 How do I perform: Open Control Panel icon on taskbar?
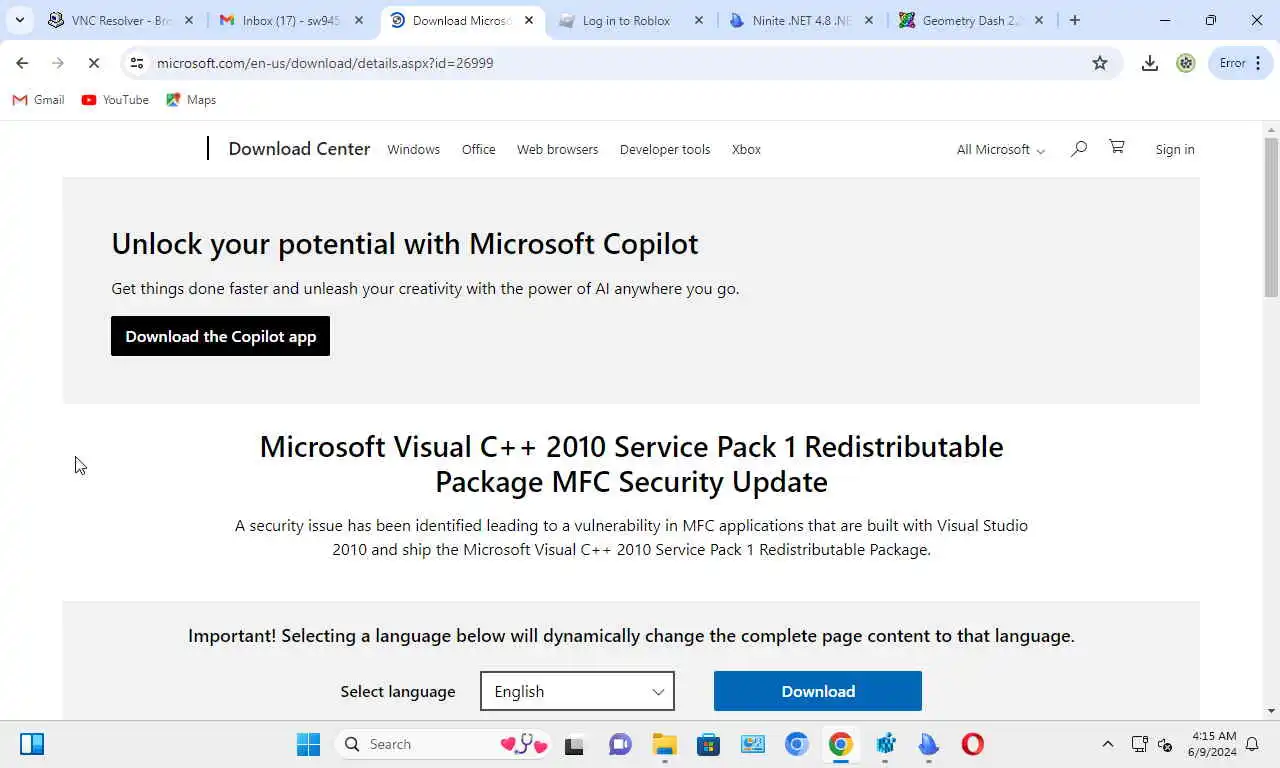(752, 744)
